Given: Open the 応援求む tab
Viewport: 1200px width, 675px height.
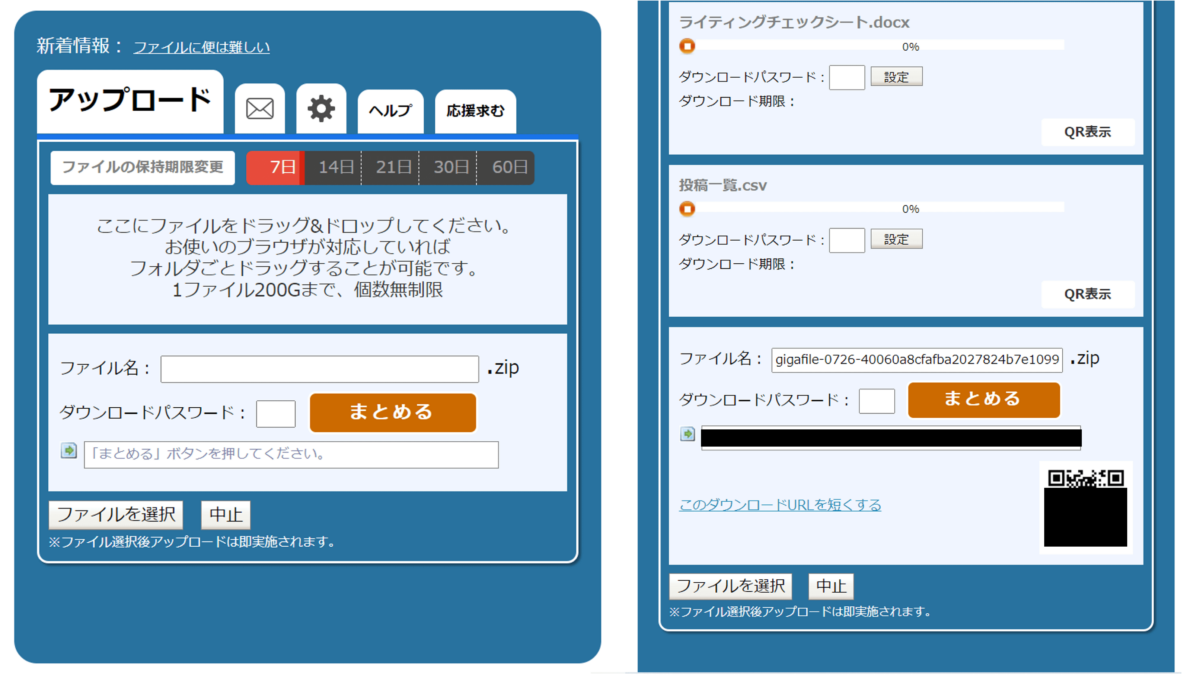Looking at the screenshot, I should click(x=476, y=111).
